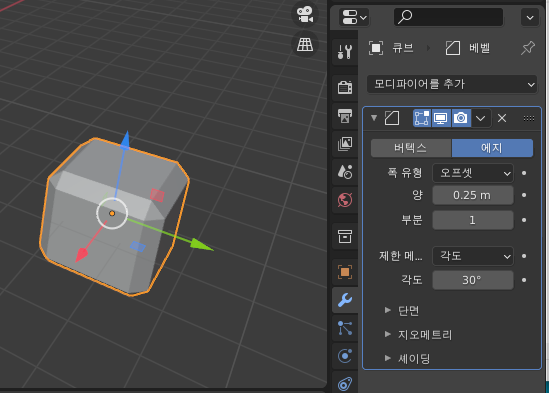Open the View Layer properties tab

pos(345,144)
